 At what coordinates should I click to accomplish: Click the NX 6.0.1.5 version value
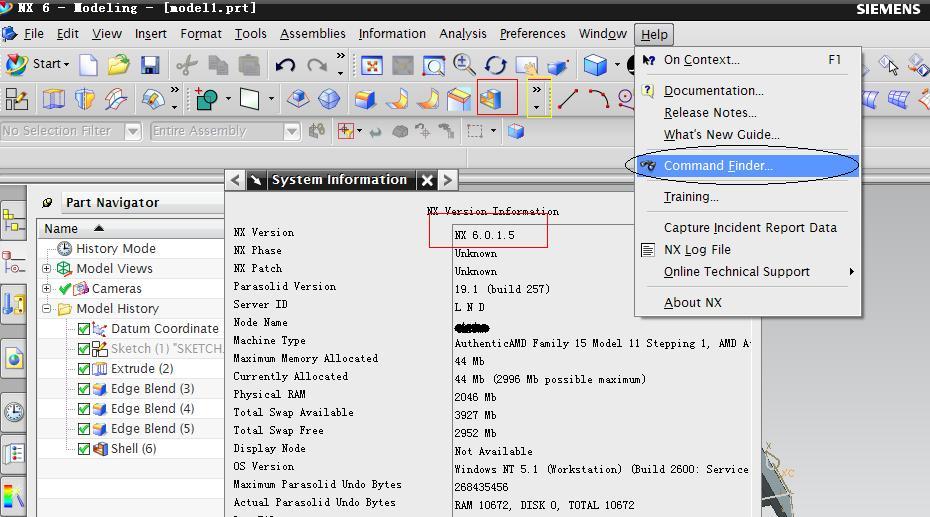(485, 235)
